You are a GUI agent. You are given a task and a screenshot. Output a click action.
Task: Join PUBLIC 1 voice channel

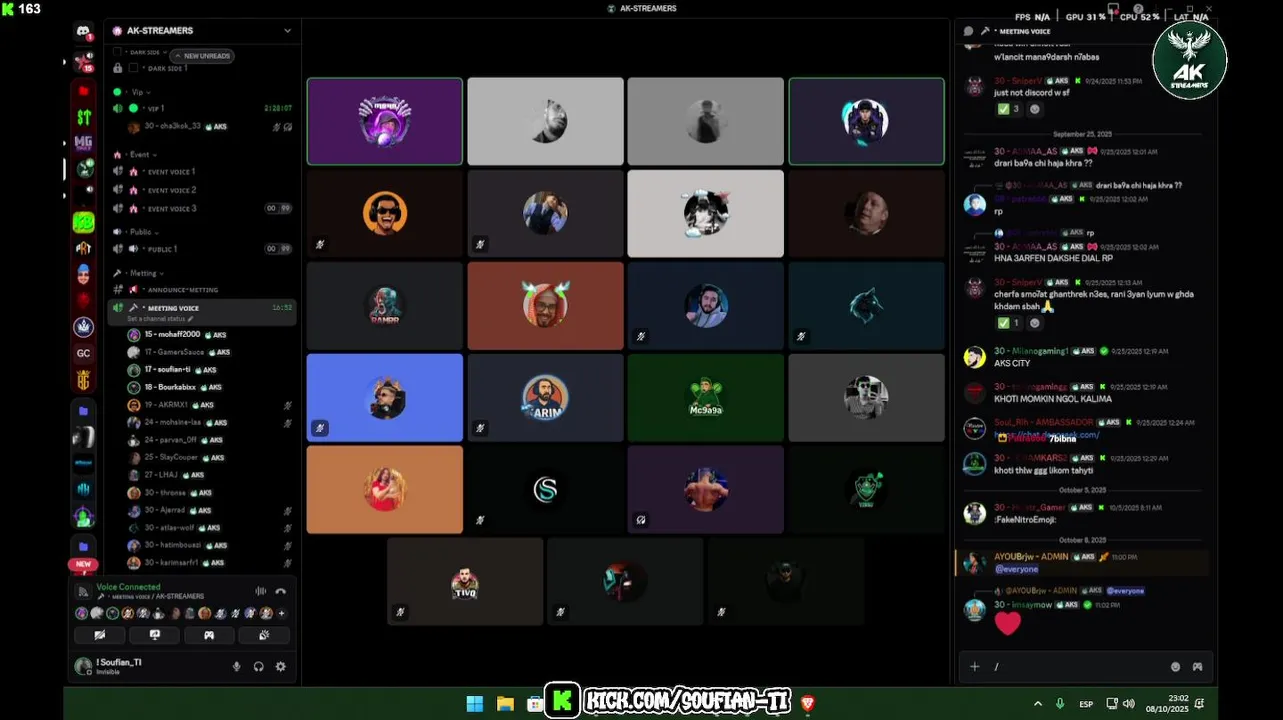point(203,249)
